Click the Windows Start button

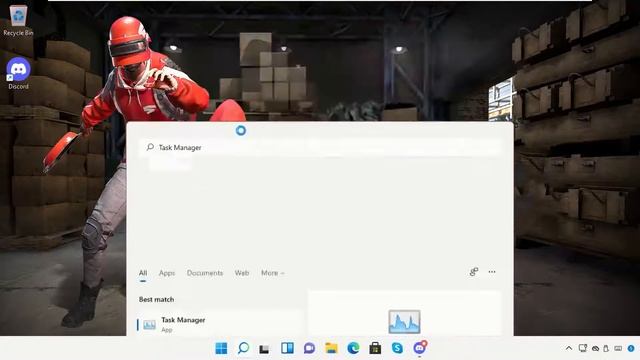point(221,348)
